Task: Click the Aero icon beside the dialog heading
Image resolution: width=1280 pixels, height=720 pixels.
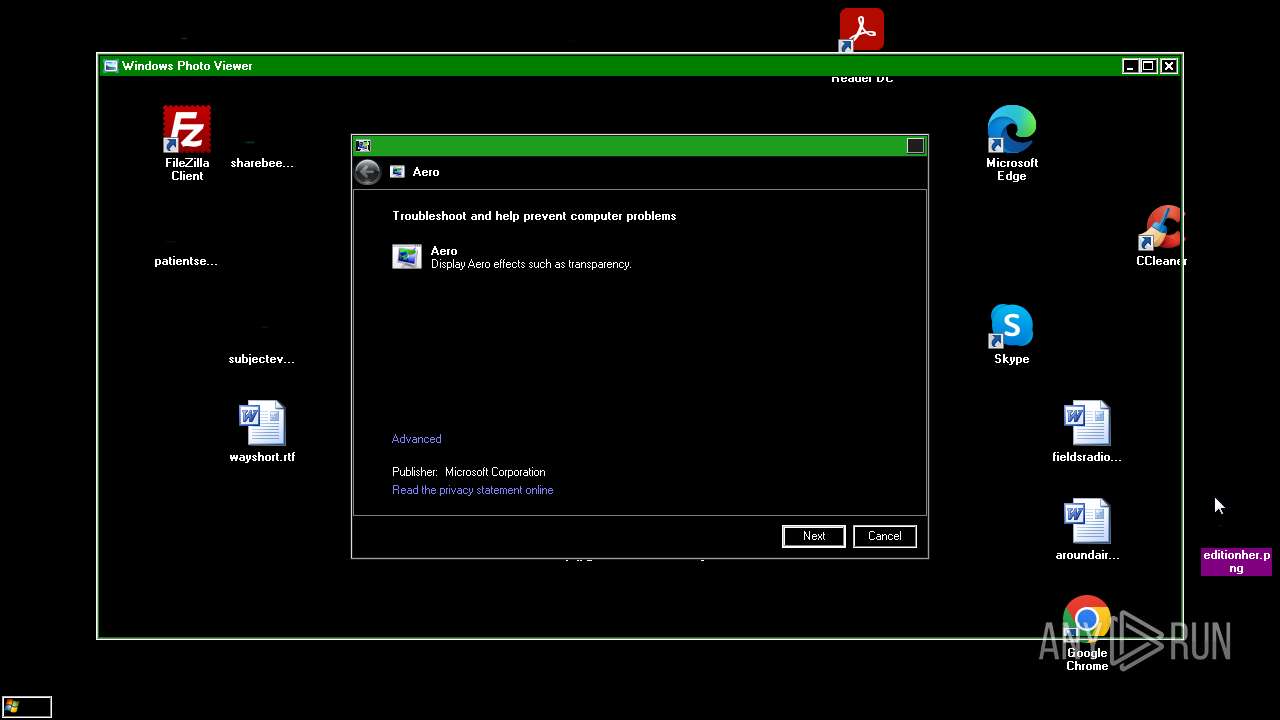Action: coord(397,172)
